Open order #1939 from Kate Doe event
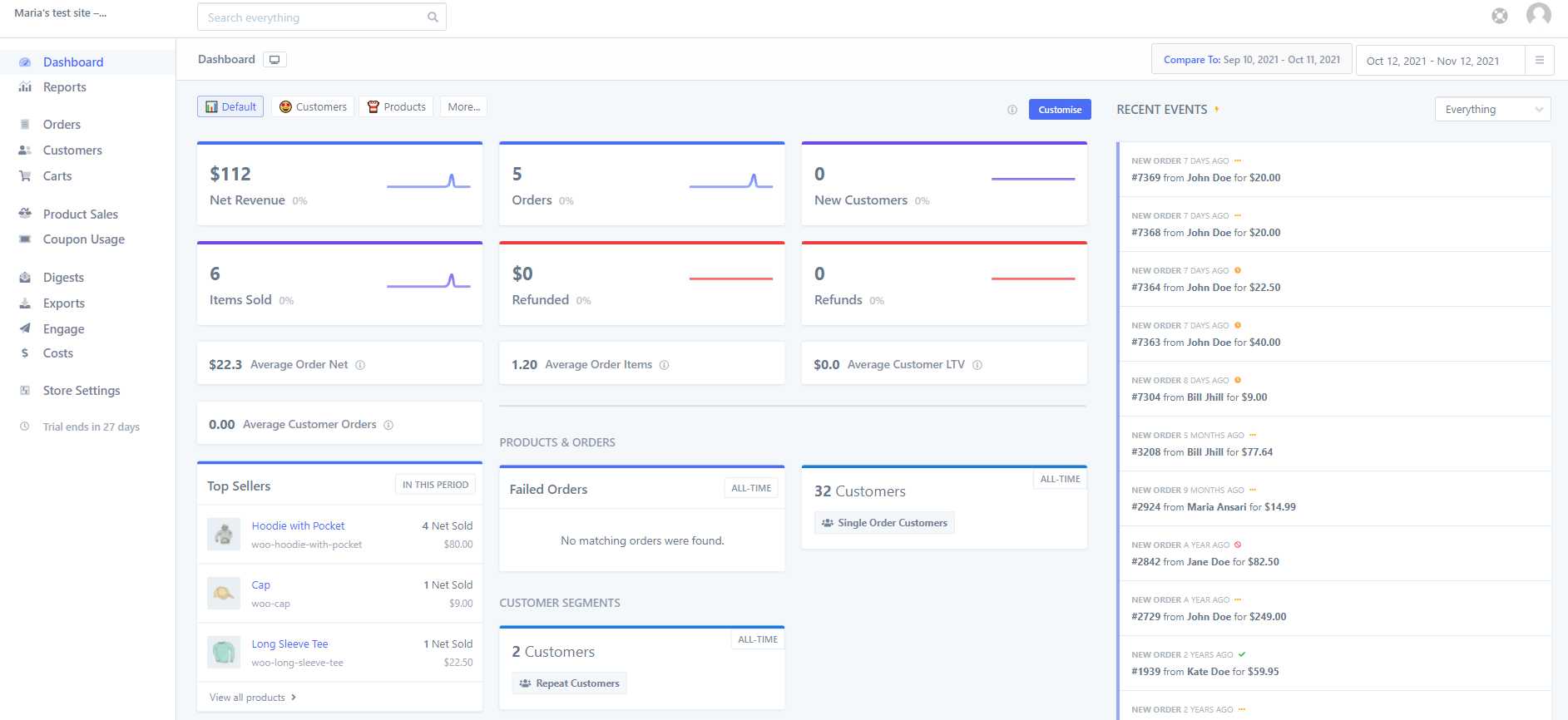The width and height of the screenshot is (1568, 720). pos(1335,663)
